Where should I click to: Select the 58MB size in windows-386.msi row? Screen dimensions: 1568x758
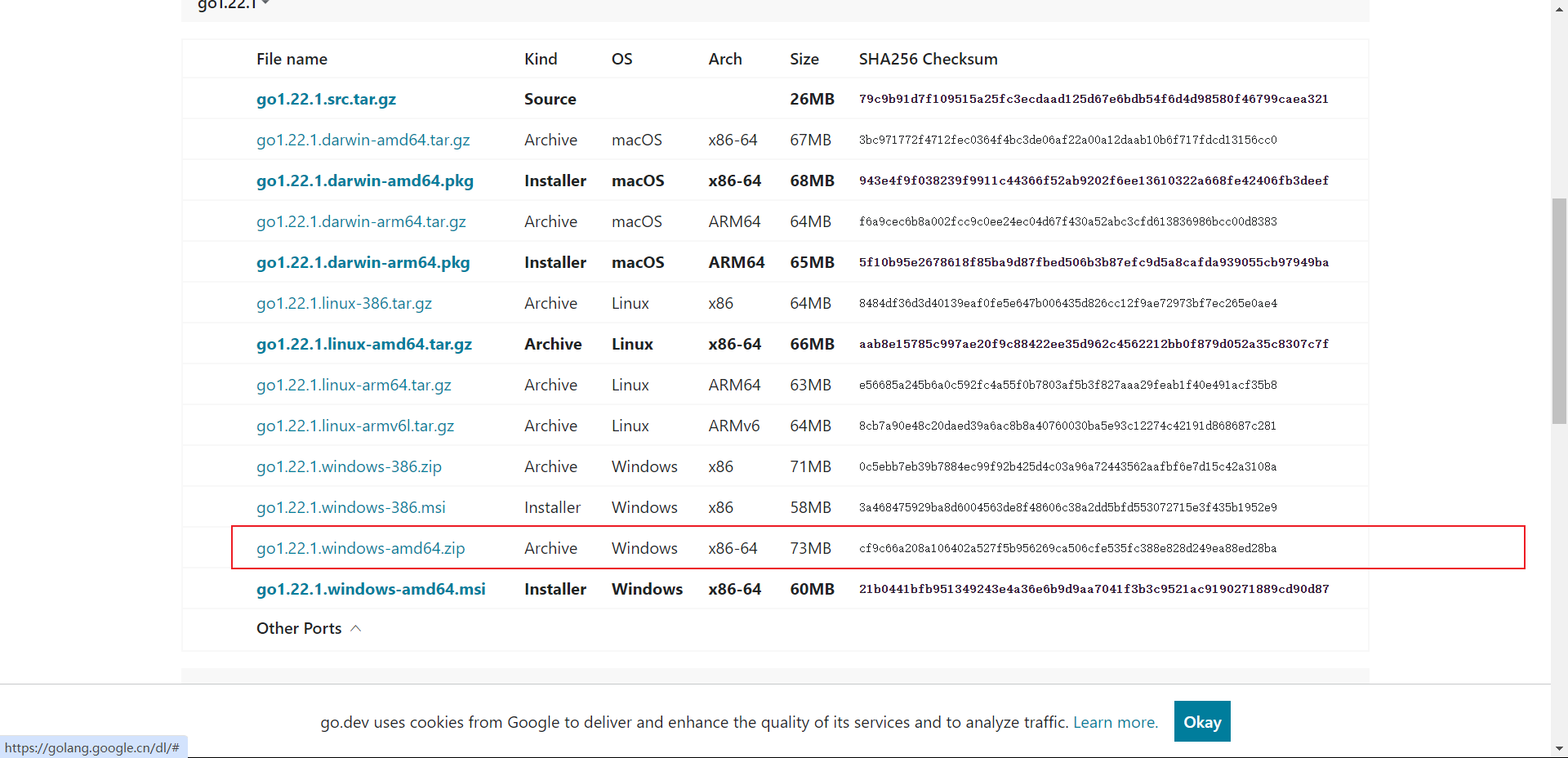(810, 507)
